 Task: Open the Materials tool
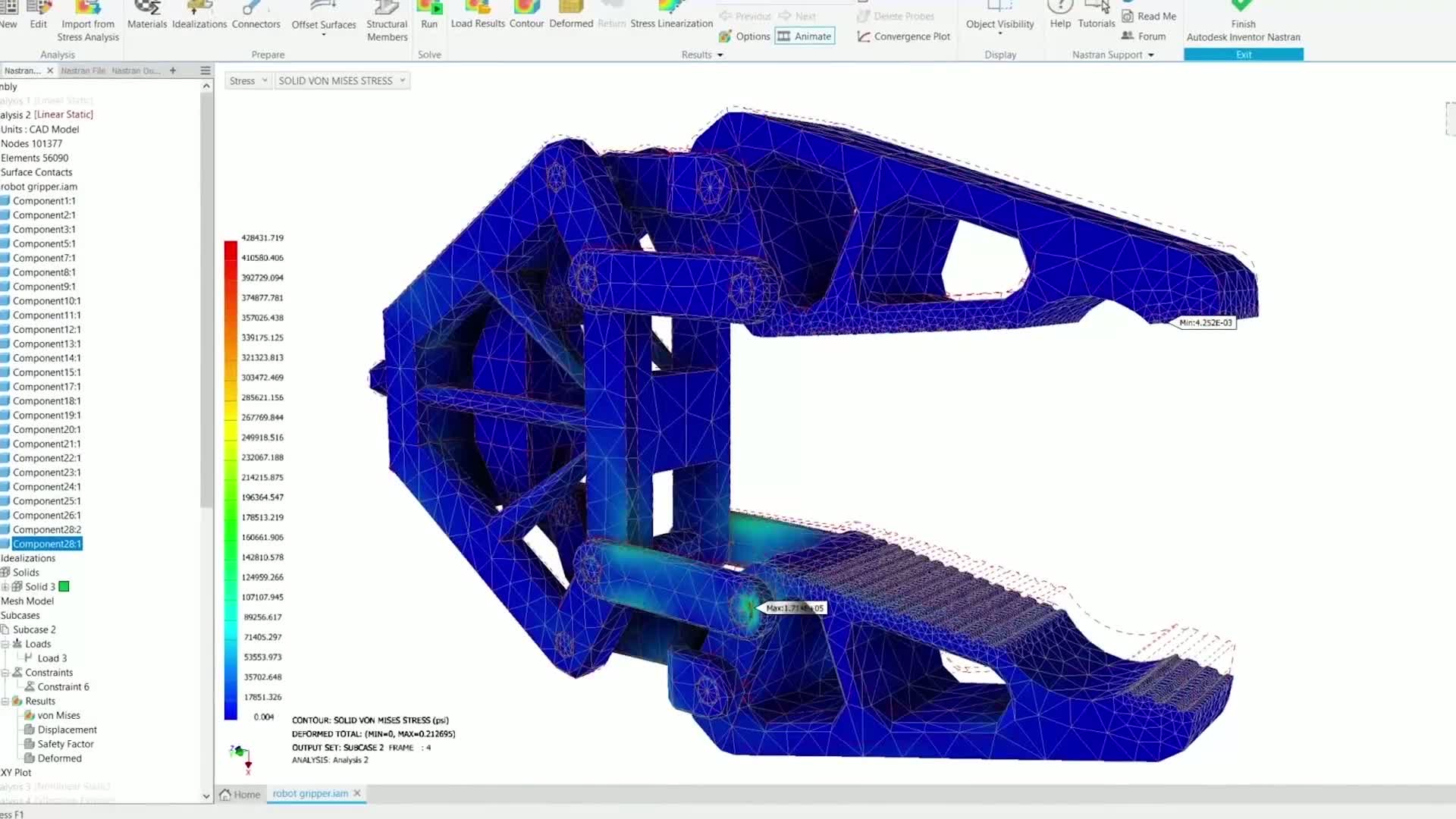point(147,16)
